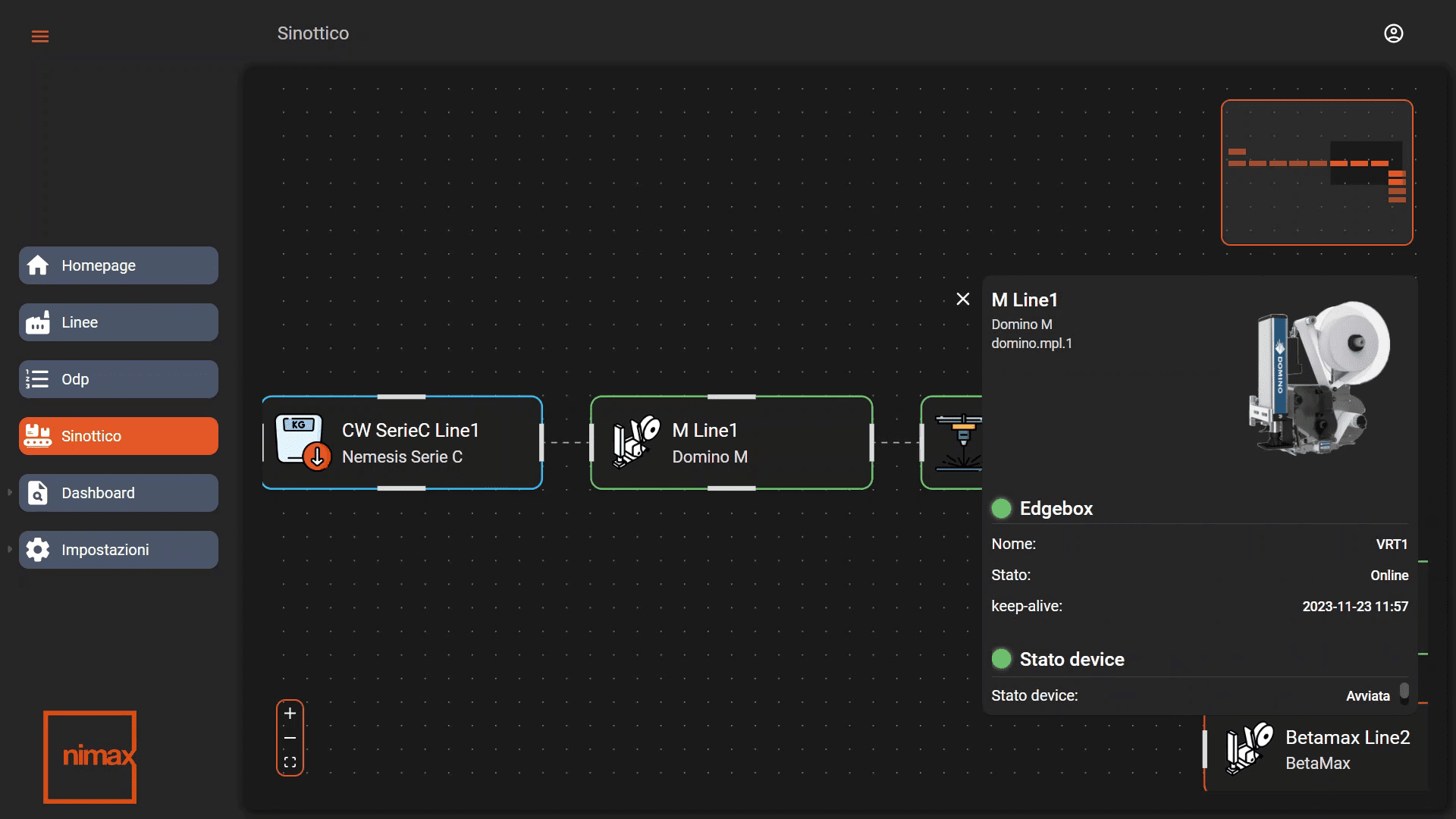The height and width of the screenshot is (819, 1456).
Task: Click the keep-alive: label
Action: click(1027, 607)
